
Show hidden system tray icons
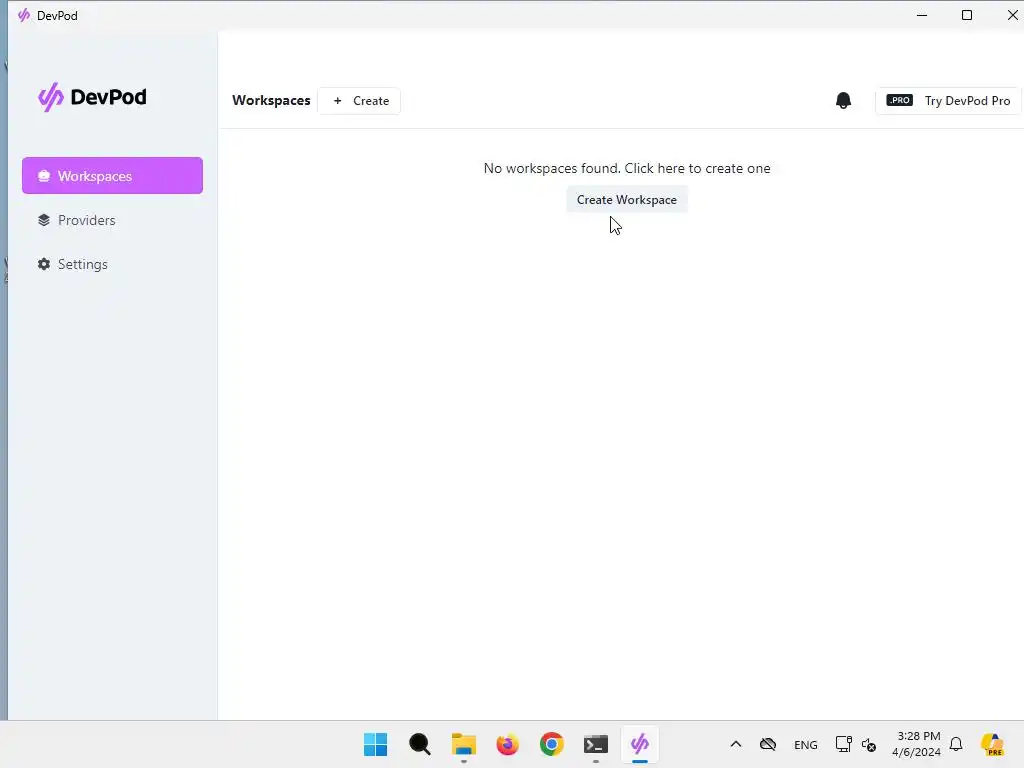(735, 744)
